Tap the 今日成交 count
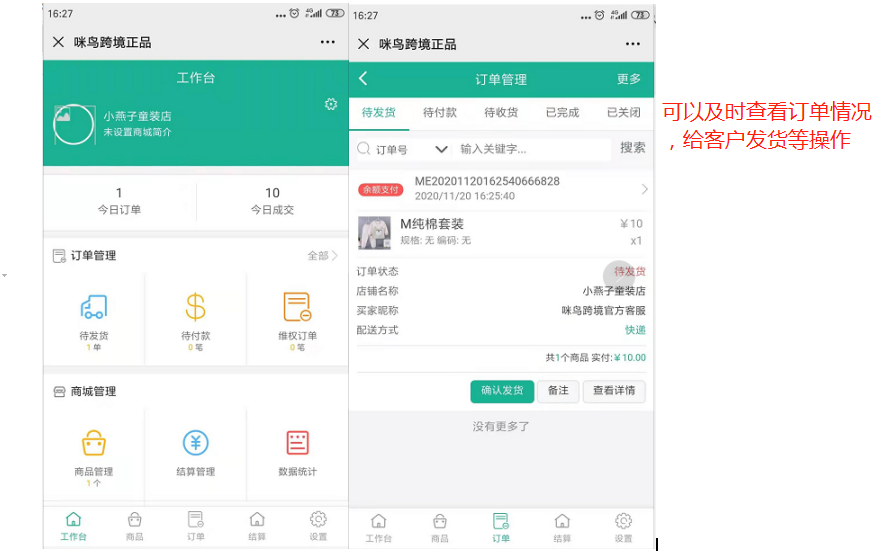Image resolution: width=895 pixels, height=551 pixels. tap(272, 193)
